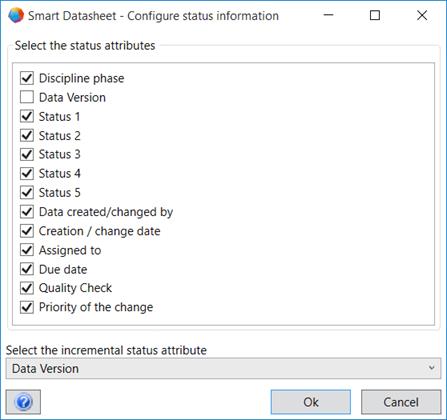Uncheck the Due date checkbox

pos(27,269)
